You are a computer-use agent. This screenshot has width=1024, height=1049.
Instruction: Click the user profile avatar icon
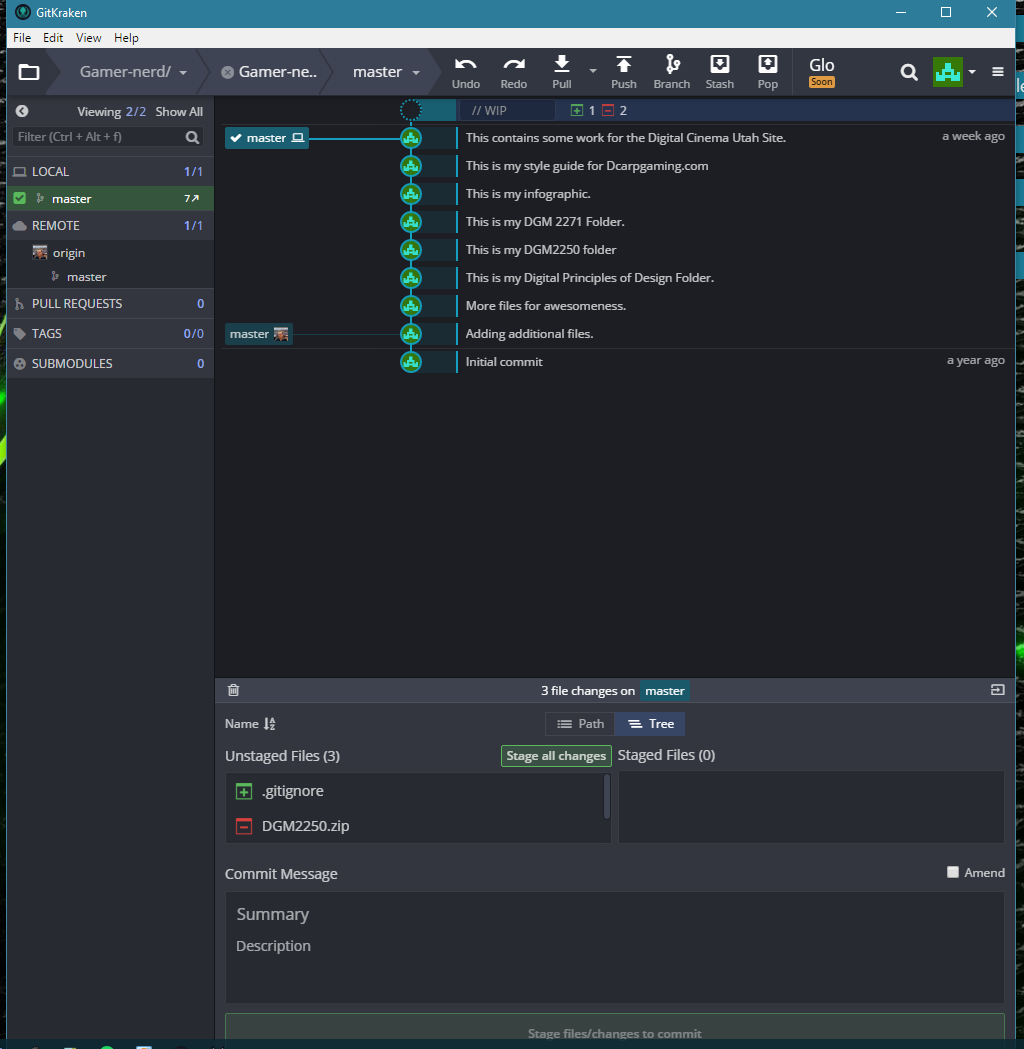(x=948, y=72)
